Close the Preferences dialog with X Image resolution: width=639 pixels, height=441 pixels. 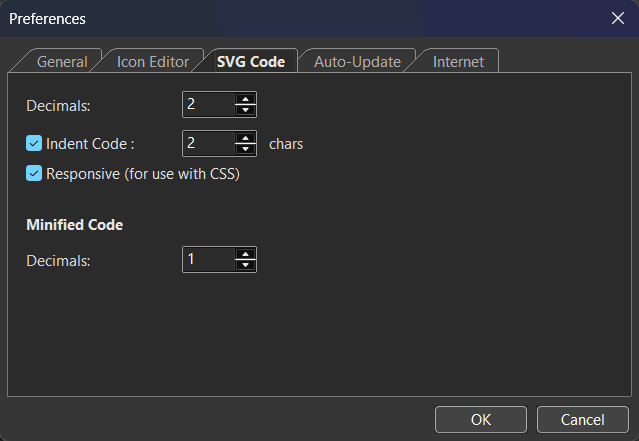(617, 18)
